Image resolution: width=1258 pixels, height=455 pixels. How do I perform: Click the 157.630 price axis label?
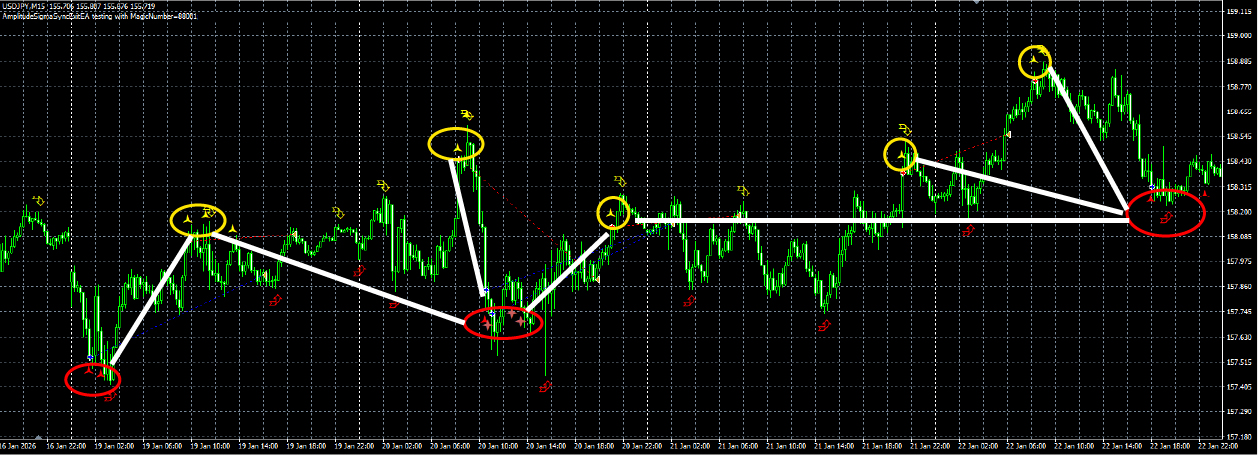[x=1239, y=338]
